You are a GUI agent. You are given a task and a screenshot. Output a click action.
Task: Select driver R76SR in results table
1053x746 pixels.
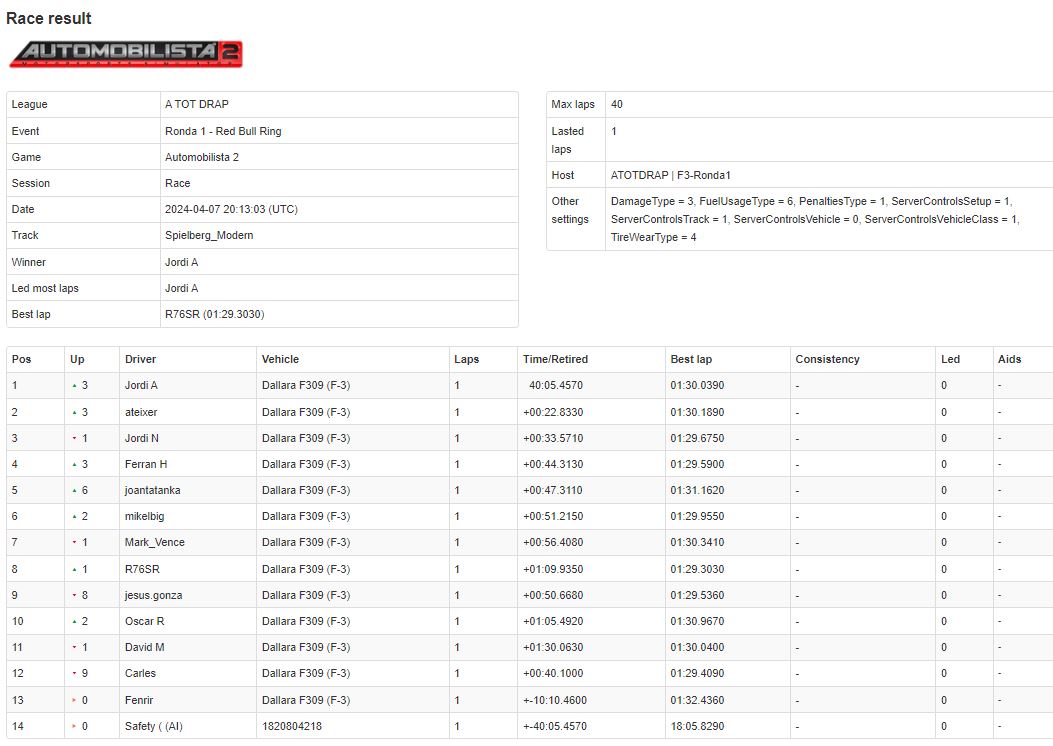click(142, 569)
